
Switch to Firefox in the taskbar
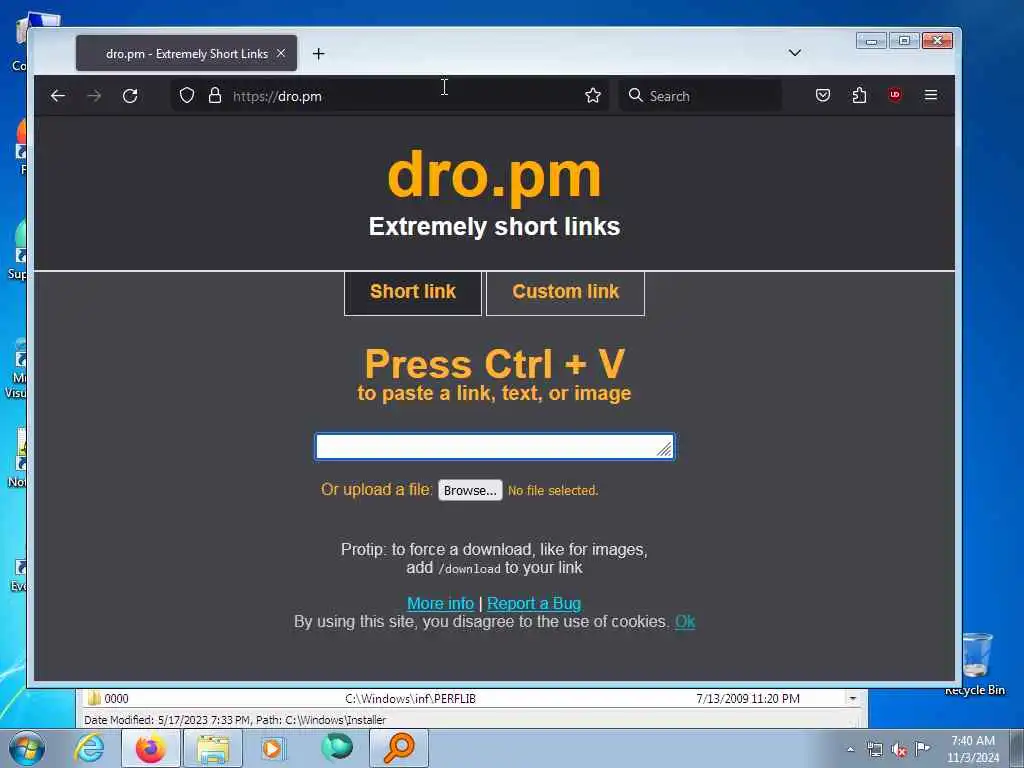[151, 748]
